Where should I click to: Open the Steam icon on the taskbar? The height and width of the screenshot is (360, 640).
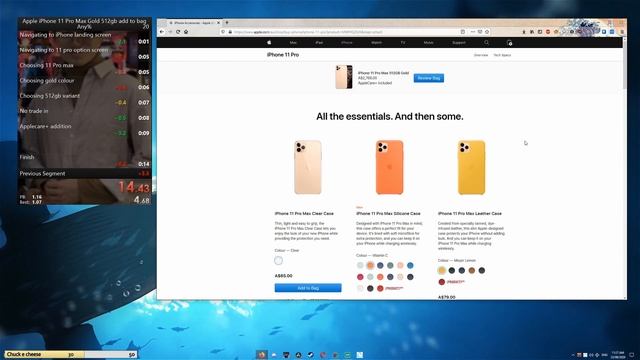[311, 355]
